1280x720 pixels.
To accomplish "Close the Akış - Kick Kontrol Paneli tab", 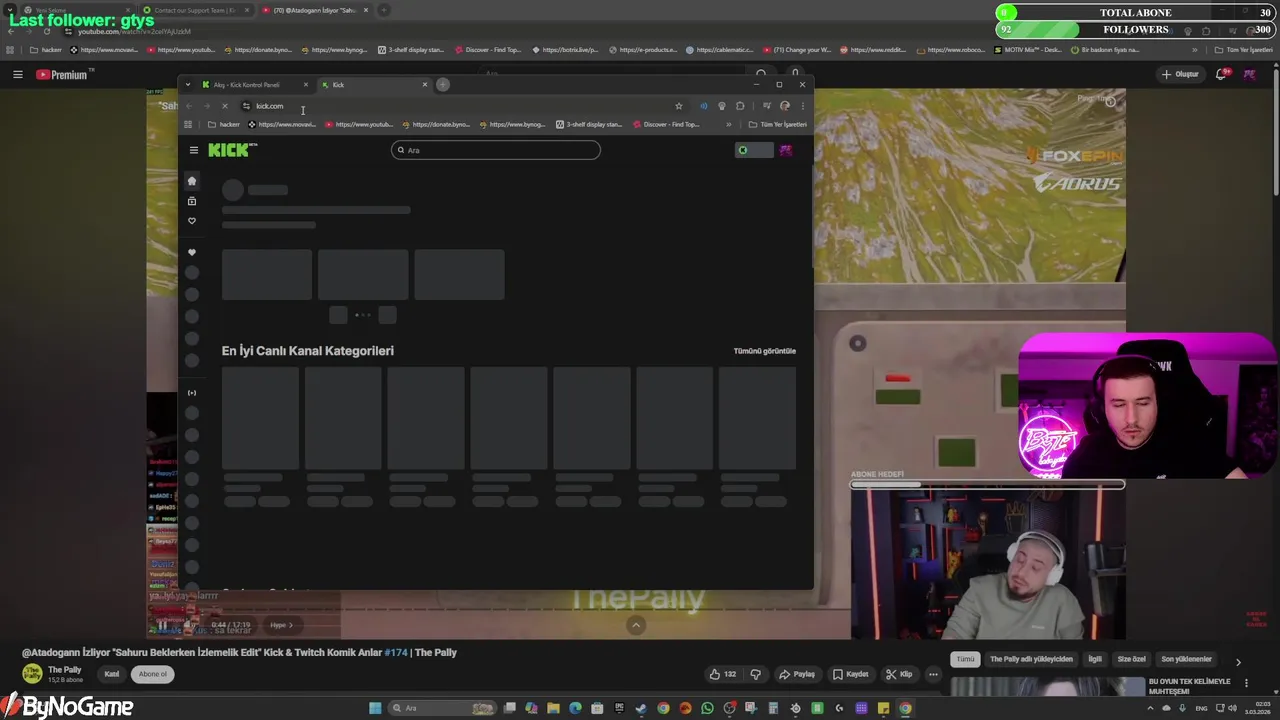I will 305,85.
